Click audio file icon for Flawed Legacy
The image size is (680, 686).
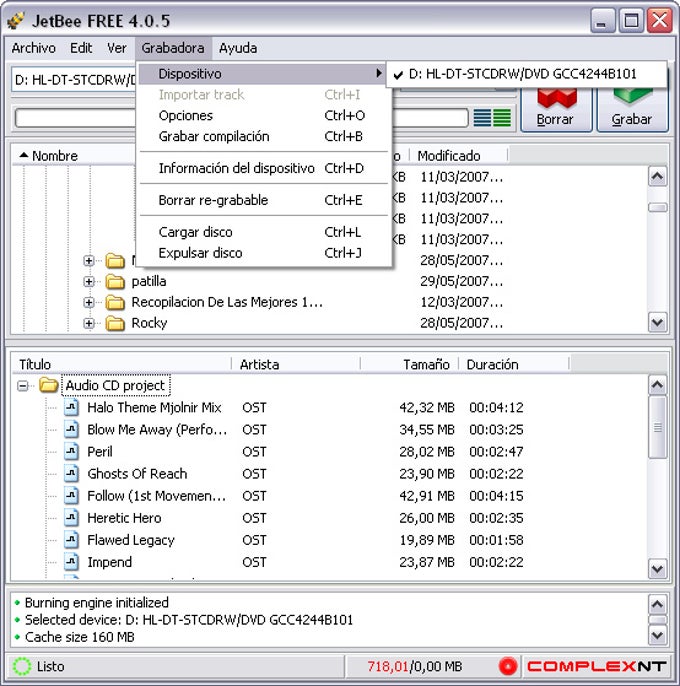(x=71, y=540)
